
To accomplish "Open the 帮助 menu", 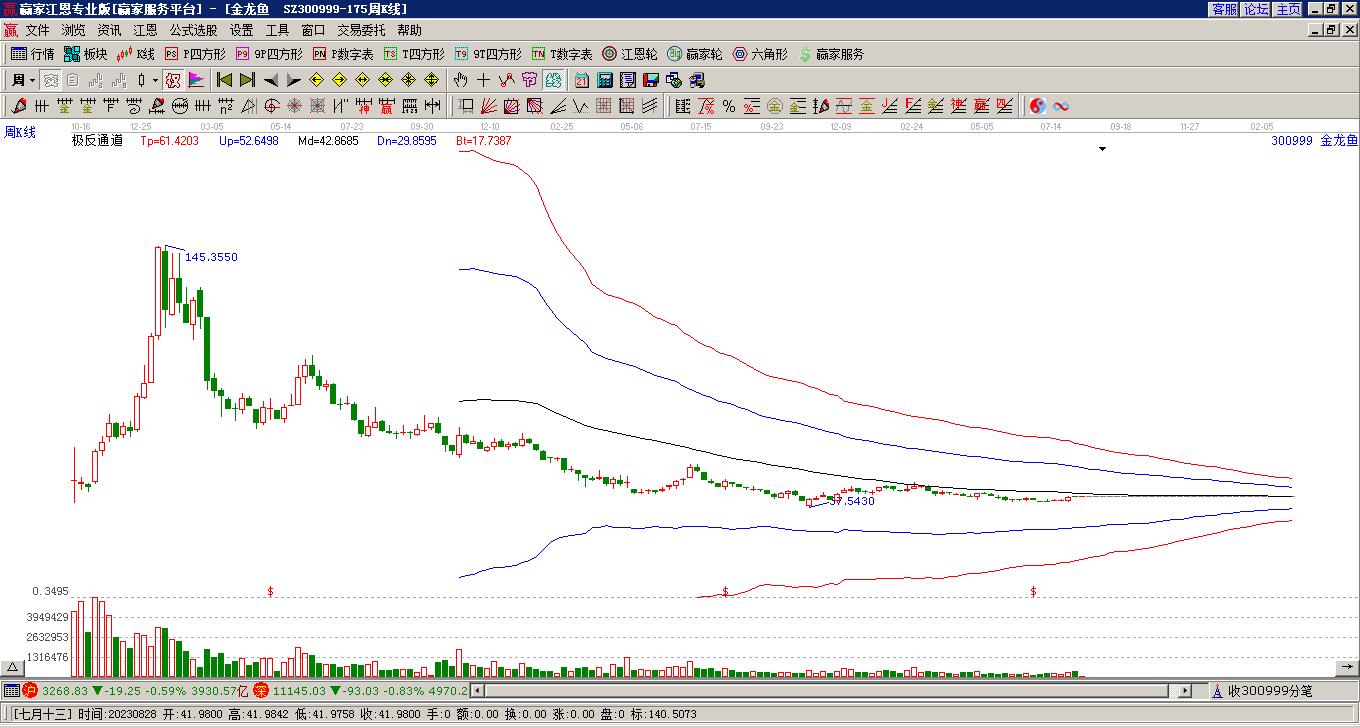I will click(x=409, y=31).
